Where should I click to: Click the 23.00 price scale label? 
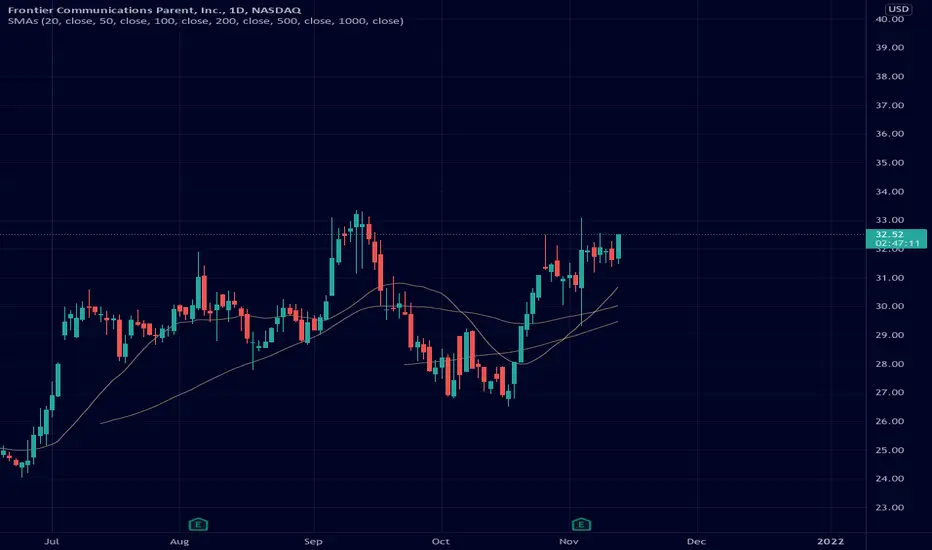coord(890,507)
